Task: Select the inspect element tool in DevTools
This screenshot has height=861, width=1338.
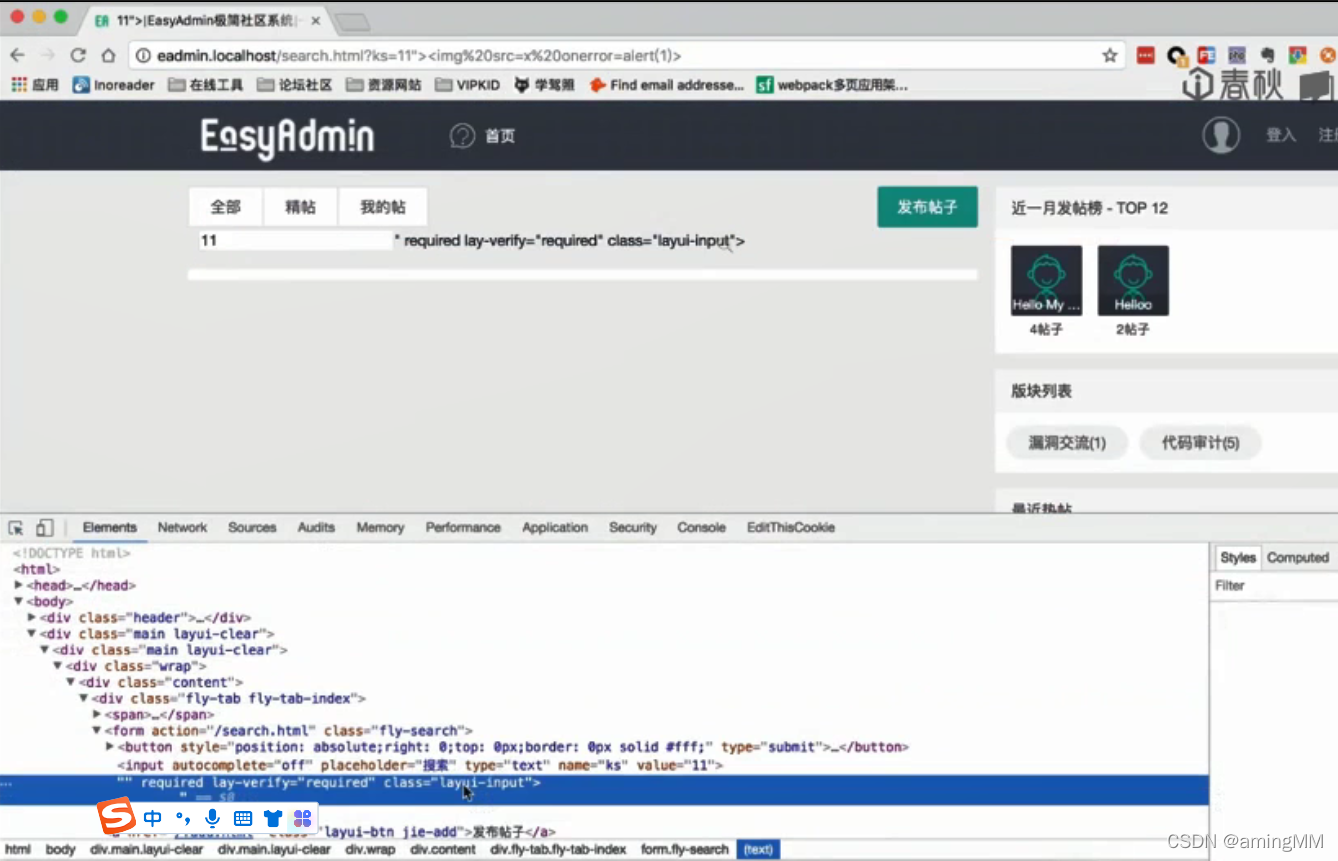Action: 14,527
